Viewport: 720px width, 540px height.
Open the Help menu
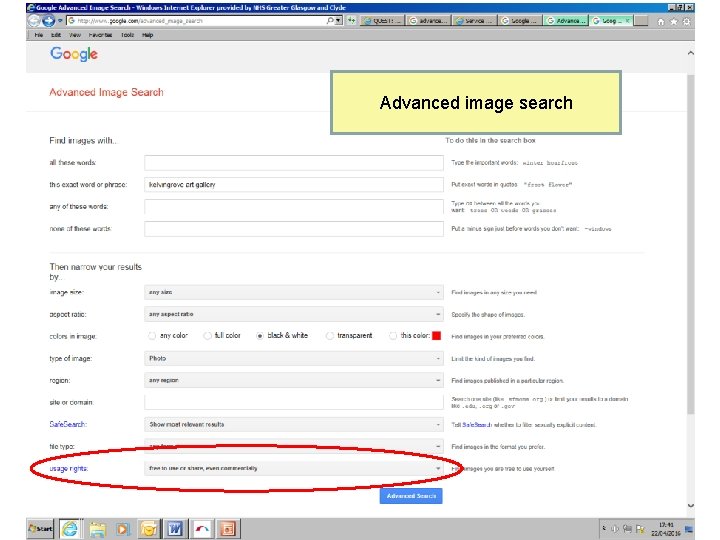point(147,35)
